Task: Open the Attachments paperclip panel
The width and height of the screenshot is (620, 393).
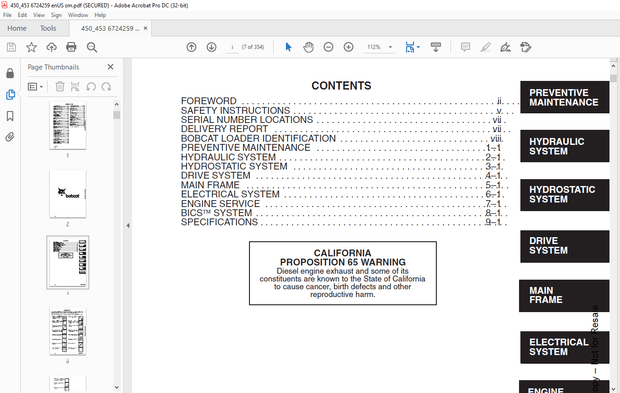Action: pyautogui.click(x=10, y=137)
